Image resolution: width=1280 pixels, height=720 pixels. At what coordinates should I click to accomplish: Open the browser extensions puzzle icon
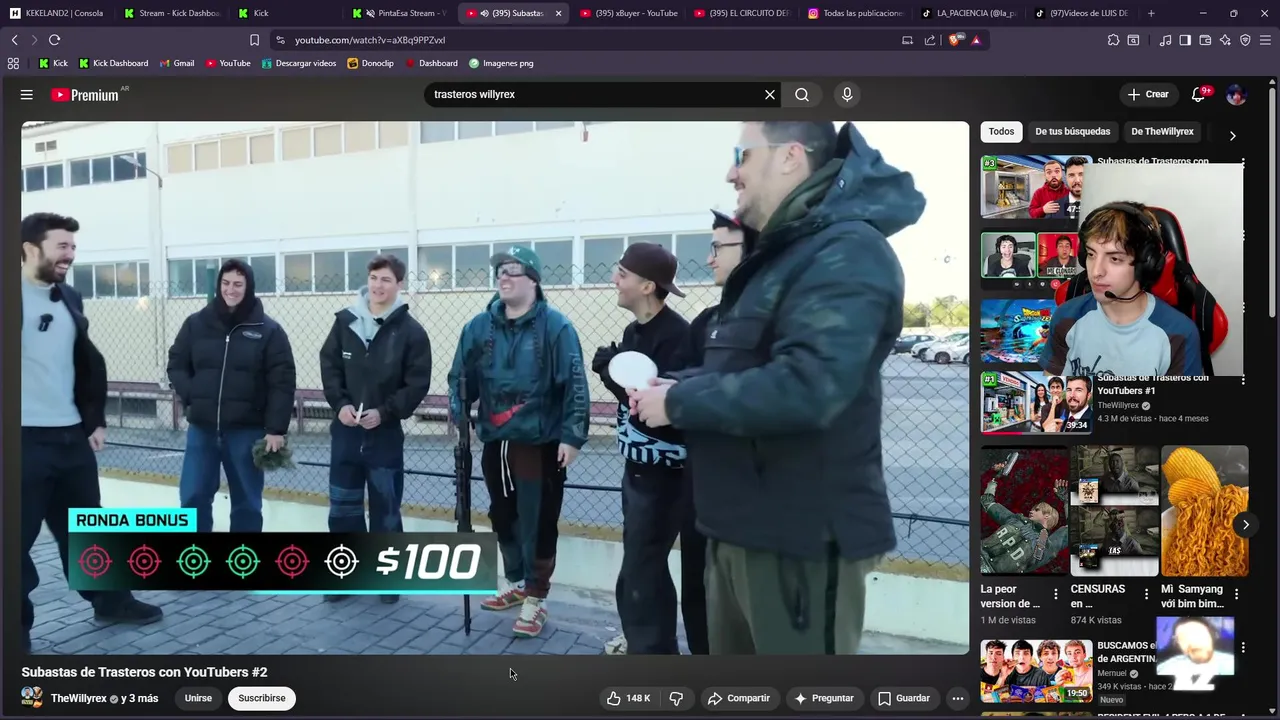pyautogui.click(x=1113, y=40)
